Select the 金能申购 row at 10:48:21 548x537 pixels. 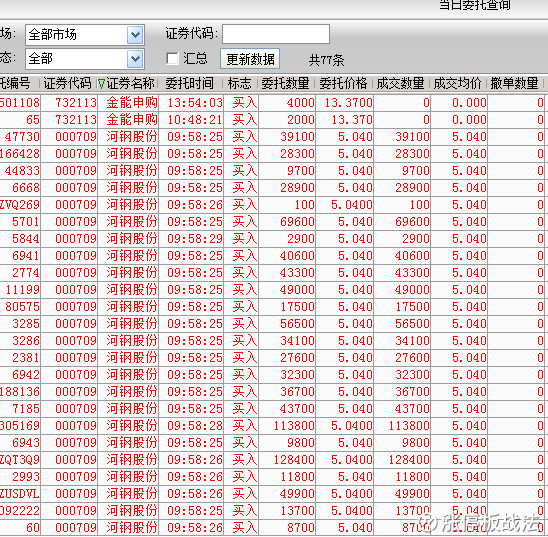point(273,120)
